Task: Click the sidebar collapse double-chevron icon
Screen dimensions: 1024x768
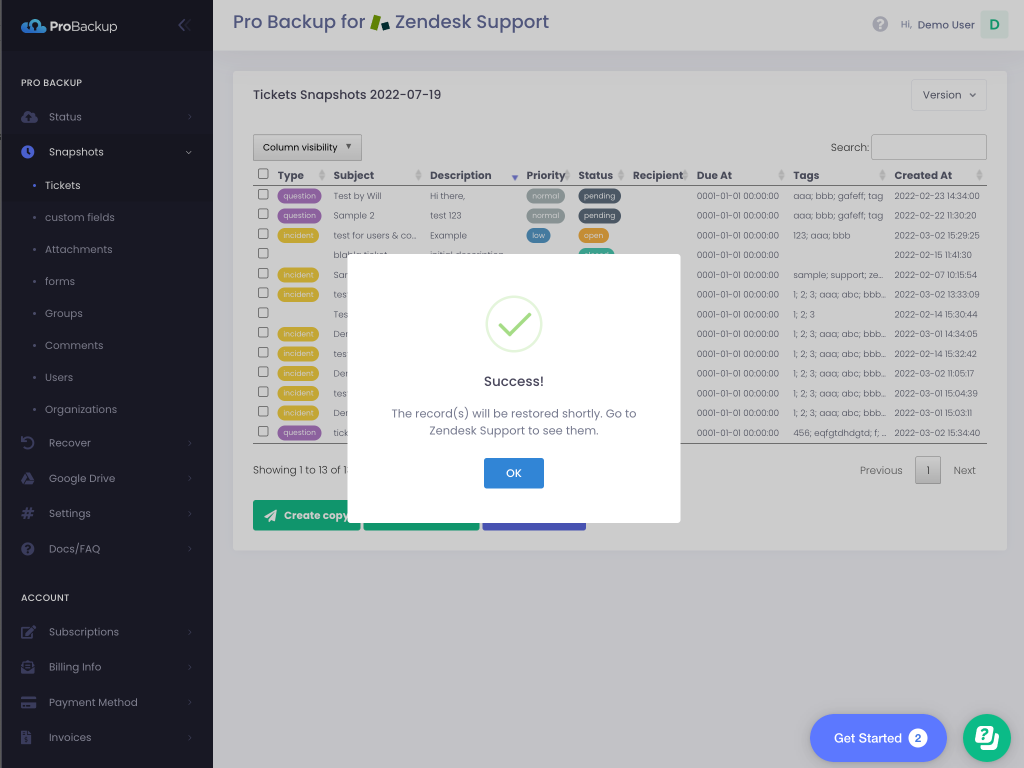Action: point(183,26)
